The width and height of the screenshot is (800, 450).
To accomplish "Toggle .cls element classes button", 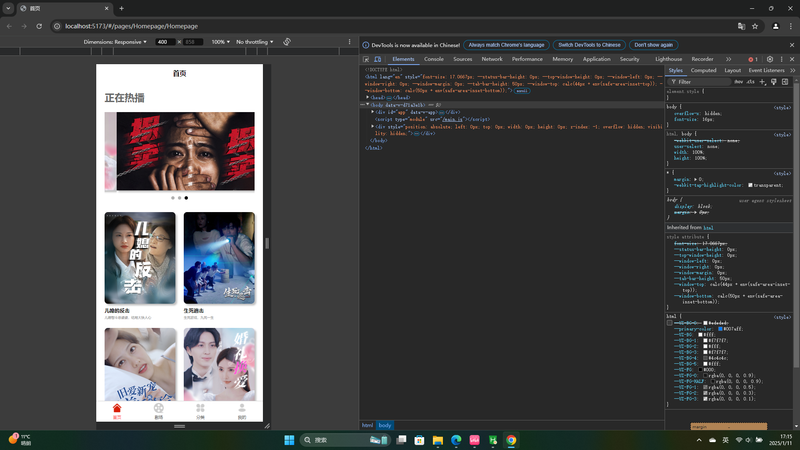I will (751, 82).
